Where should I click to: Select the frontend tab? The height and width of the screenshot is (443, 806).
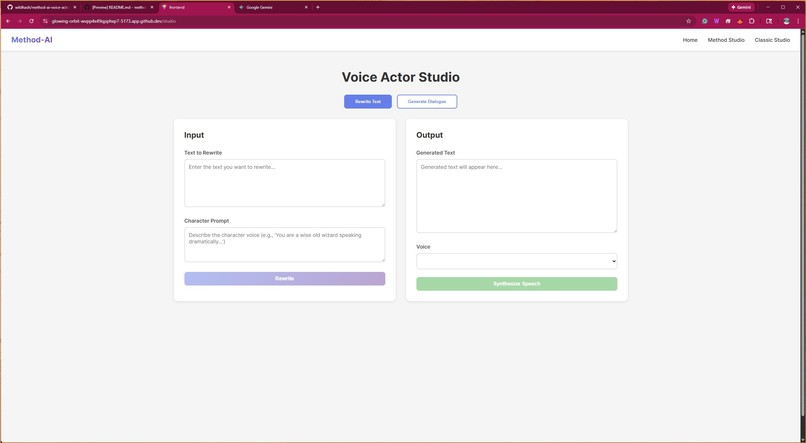coord(196,7)
